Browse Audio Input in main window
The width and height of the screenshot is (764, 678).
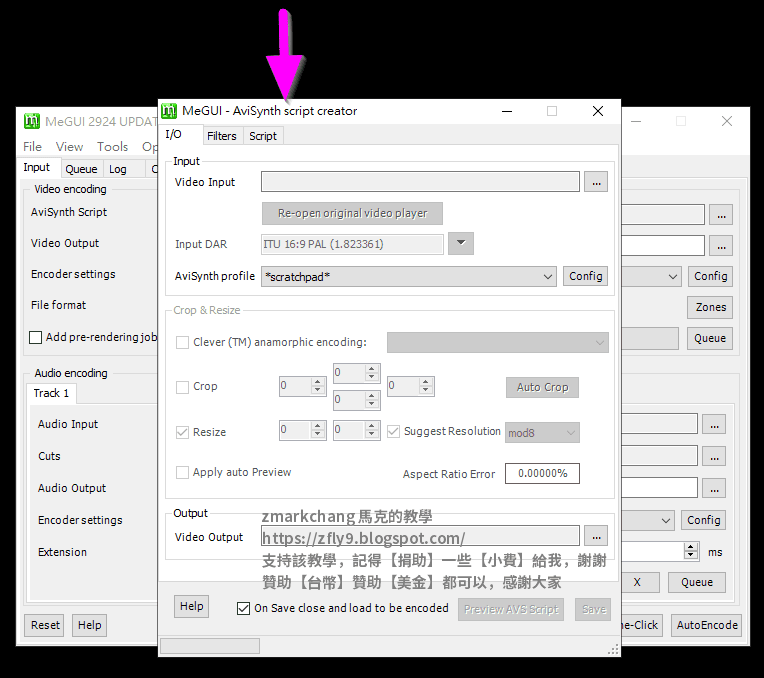click(x=714, y=425)
